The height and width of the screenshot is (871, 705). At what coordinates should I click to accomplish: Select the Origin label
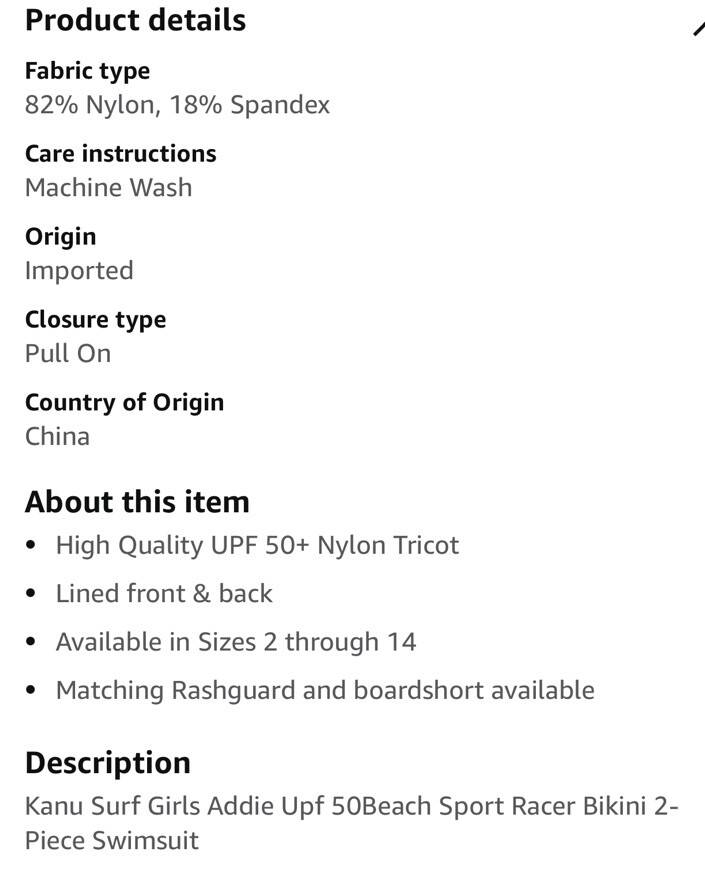click(x=61, y=237)
